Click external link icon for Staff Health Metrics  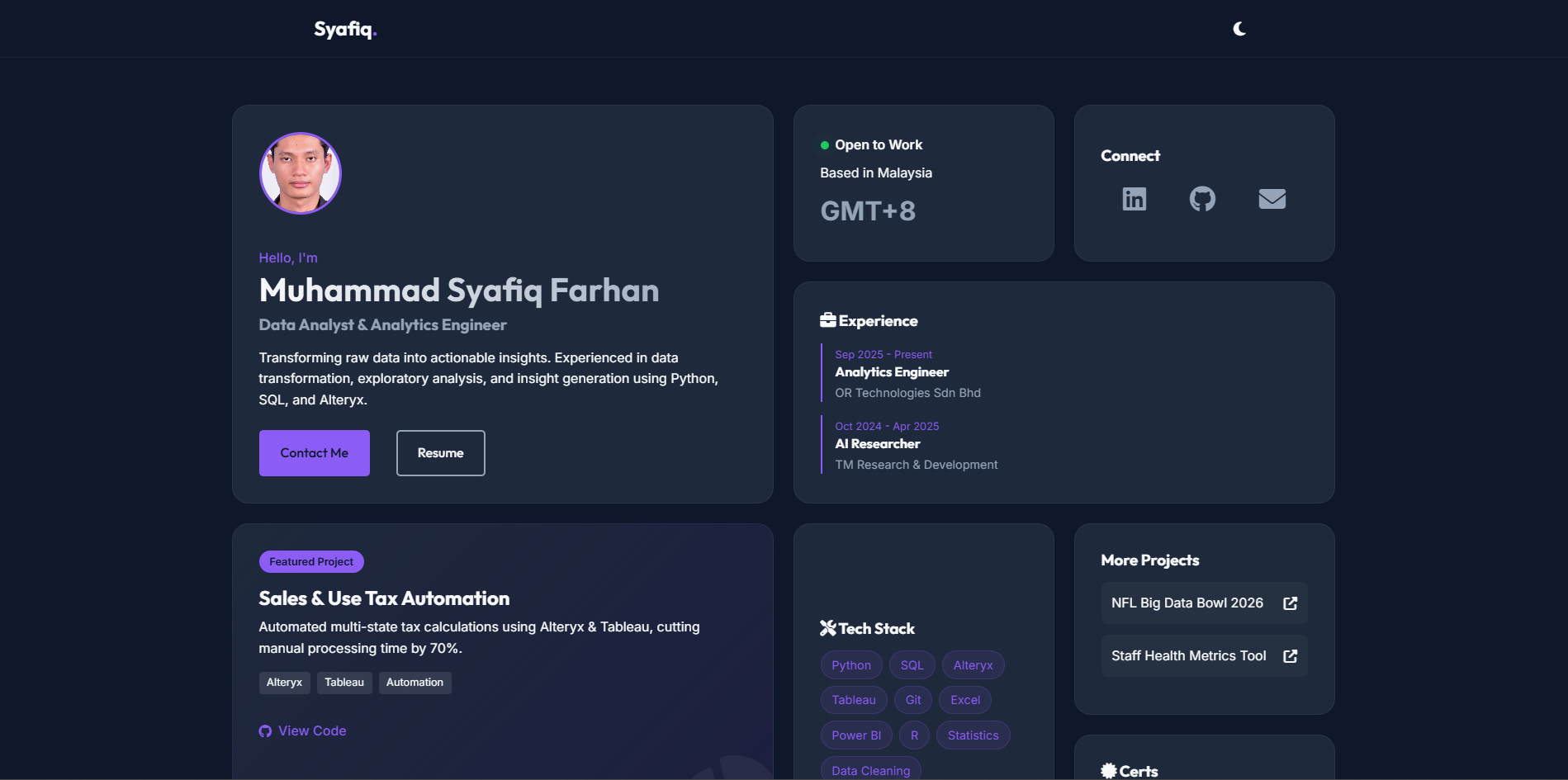(x=1291, y=656)
